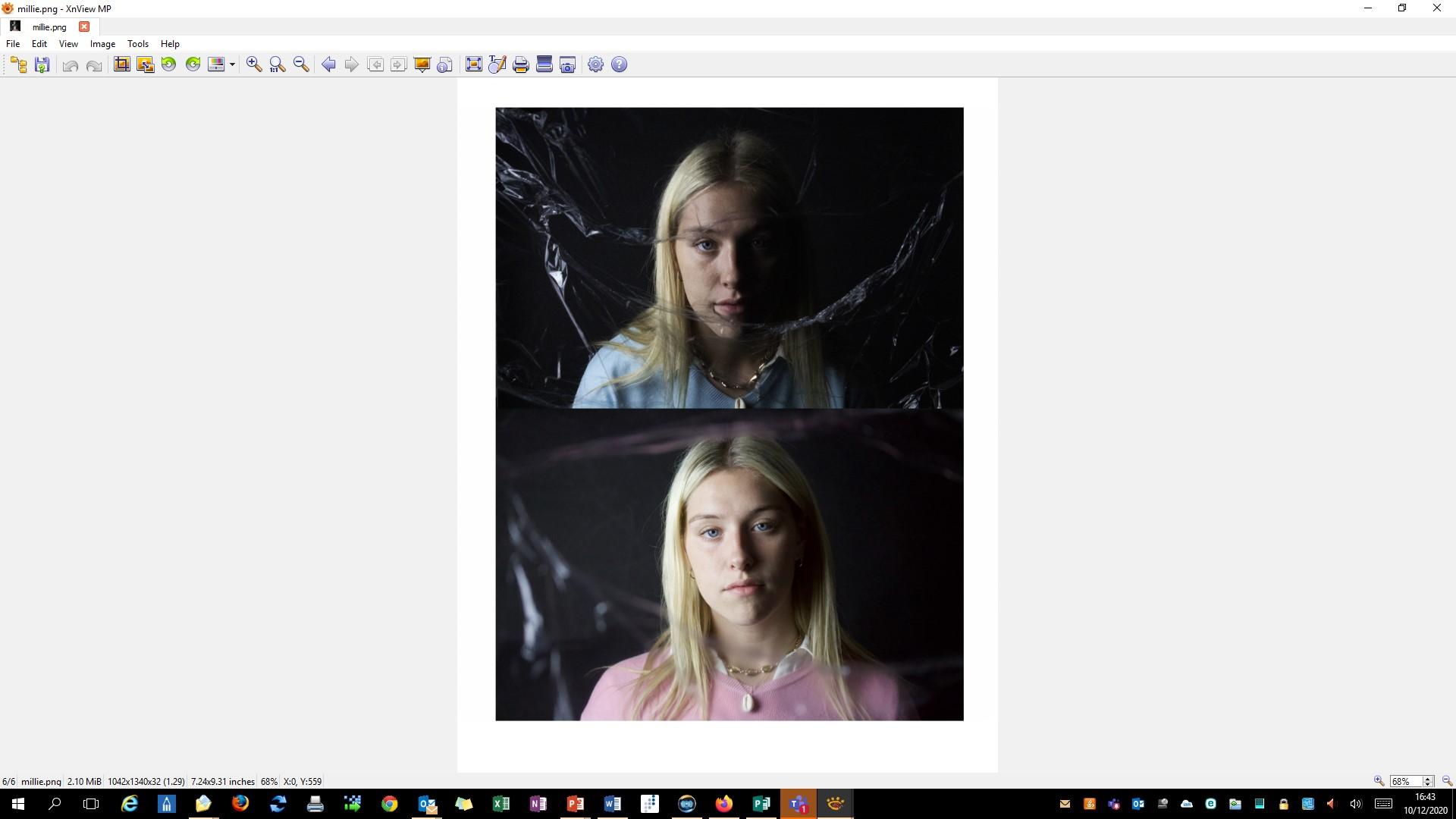Set zoom to 1:1 actual size
Screen dimensions: 1456x819
[278, 64]
